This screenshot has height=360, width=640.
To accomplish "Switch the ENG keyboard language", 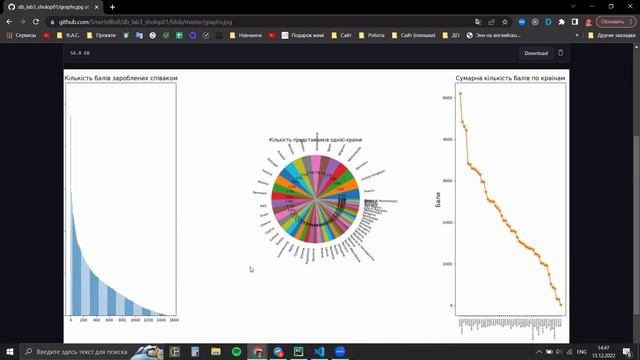I will pos(582,351).
